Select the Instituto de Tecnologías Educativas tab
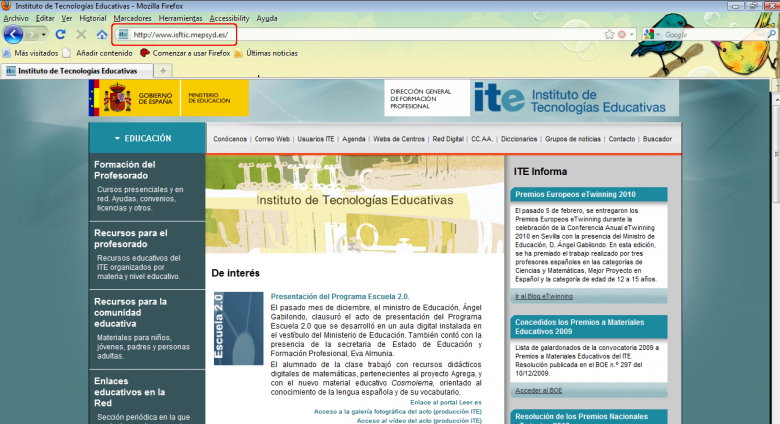780x424 pixels. (77, 71)
